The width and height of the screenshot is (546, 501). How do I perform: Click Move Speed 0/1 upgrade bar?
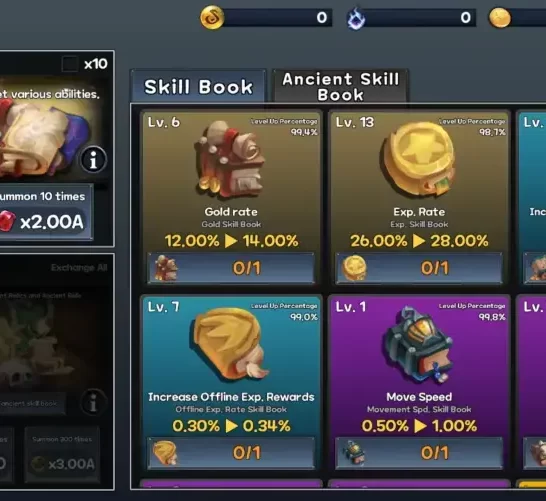click(419, 453)
